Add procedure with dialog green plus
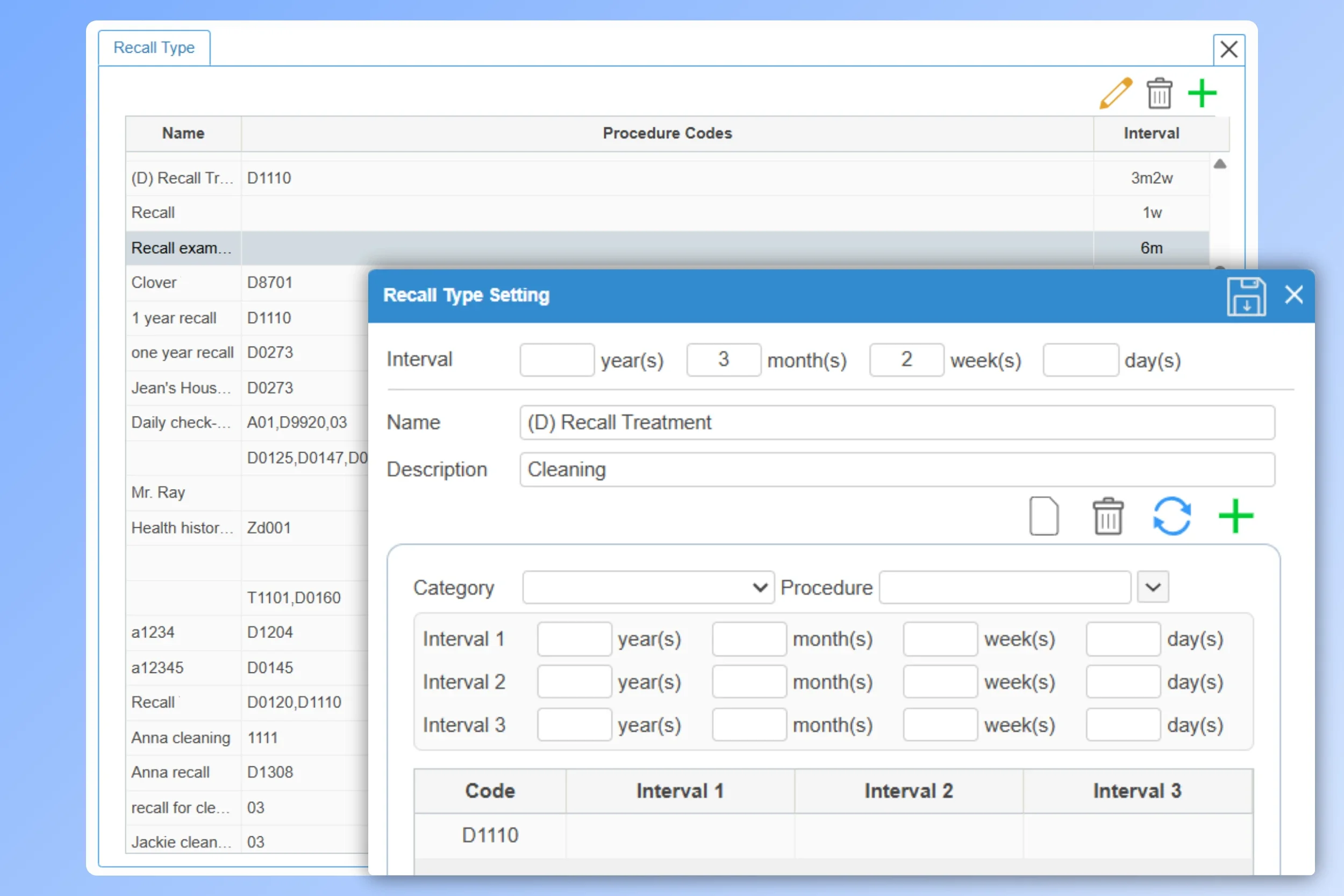Screen dimensions: 1344x896 [x=1235, y=516]
